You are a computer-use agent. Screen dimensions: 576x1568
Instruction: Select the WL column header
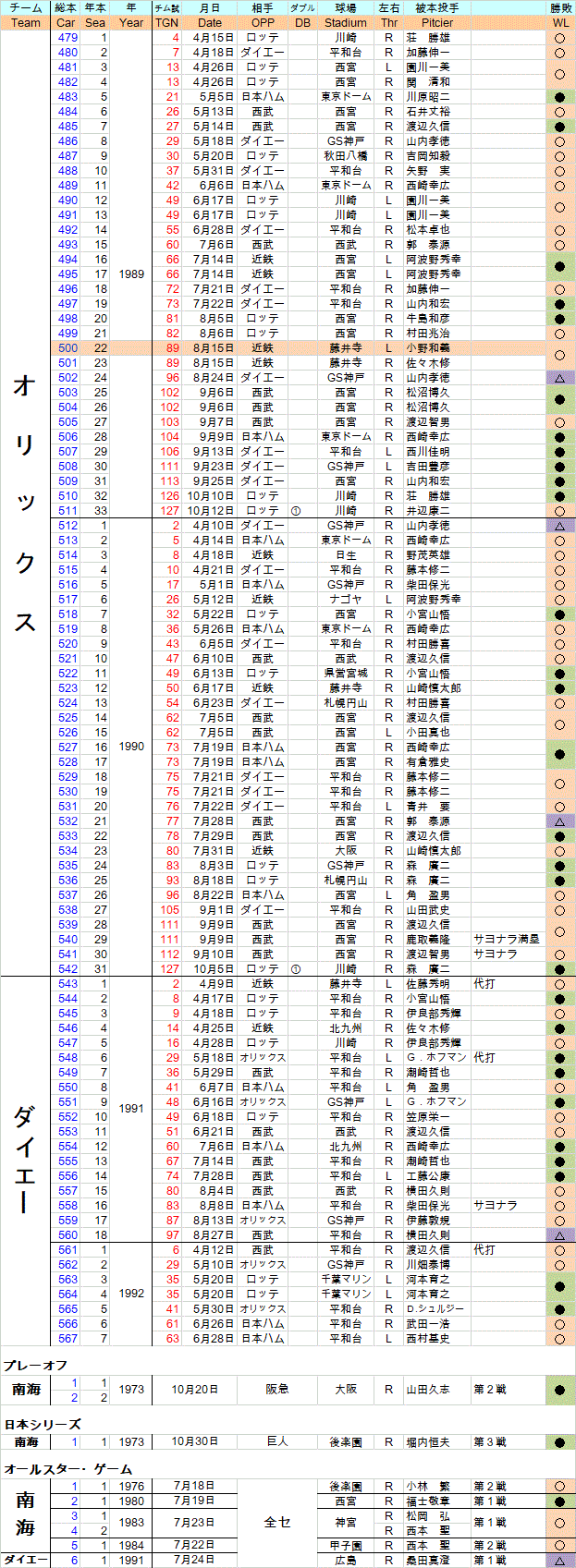pos(560,22)
